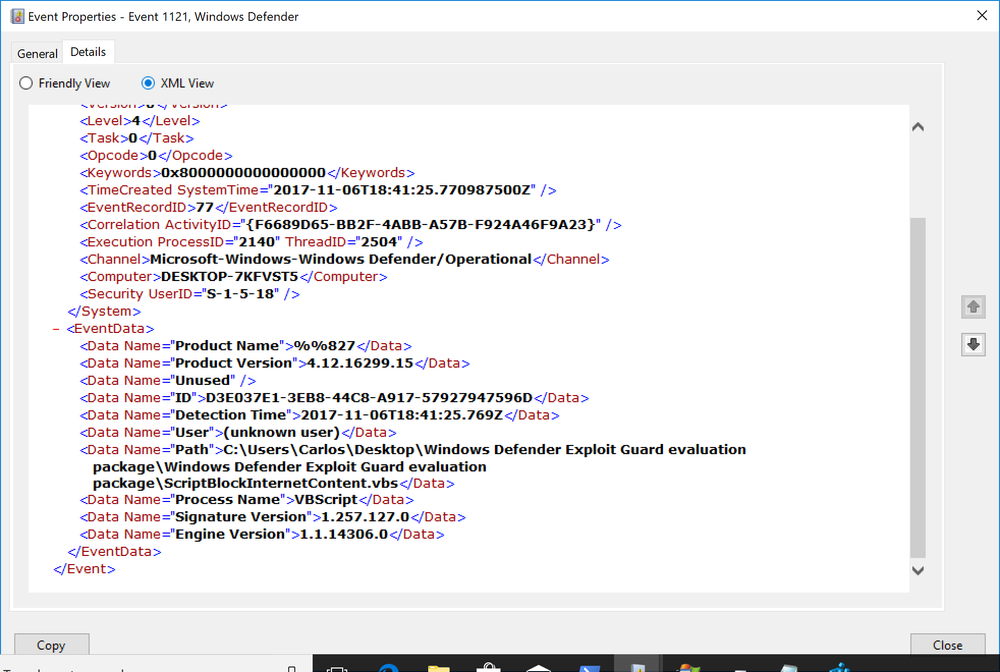1000x672 pixels.
Task: Click the Channel Windows Defender/Operational line
Action: [344, 259]
